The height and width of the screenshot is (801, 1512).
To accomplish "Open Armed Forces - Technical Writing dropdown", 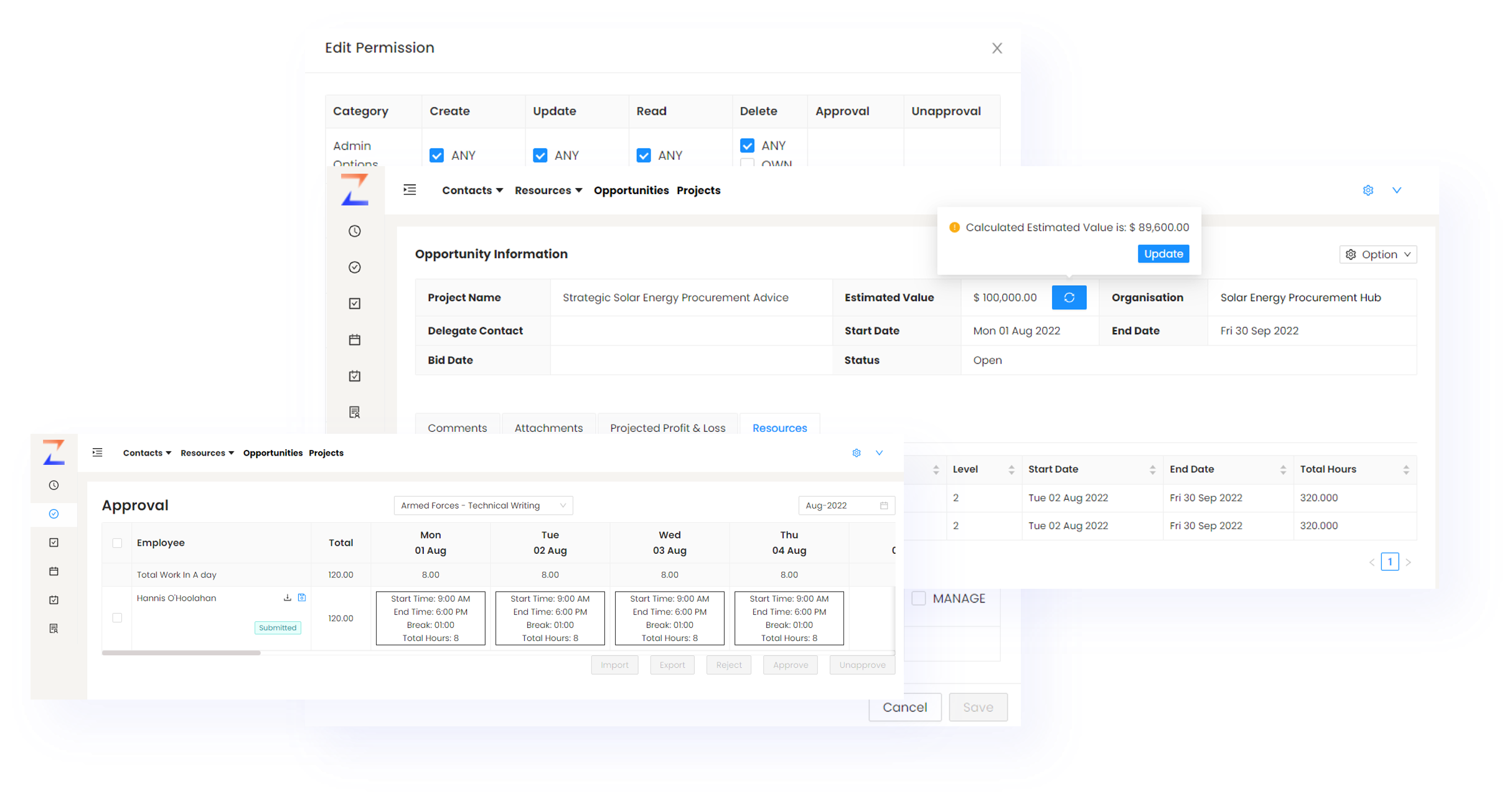I will [x=483, y=505].
